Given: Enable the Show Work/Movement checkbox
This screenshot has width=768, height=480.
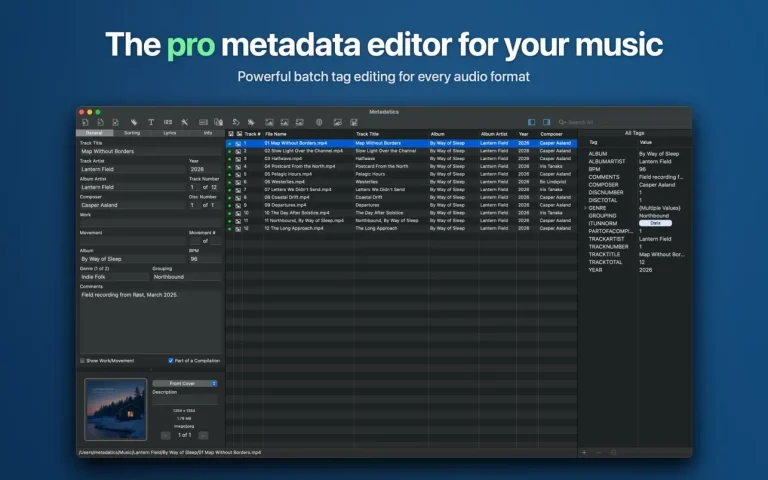Looking at the screenshot, I should (x=82, y=360).
